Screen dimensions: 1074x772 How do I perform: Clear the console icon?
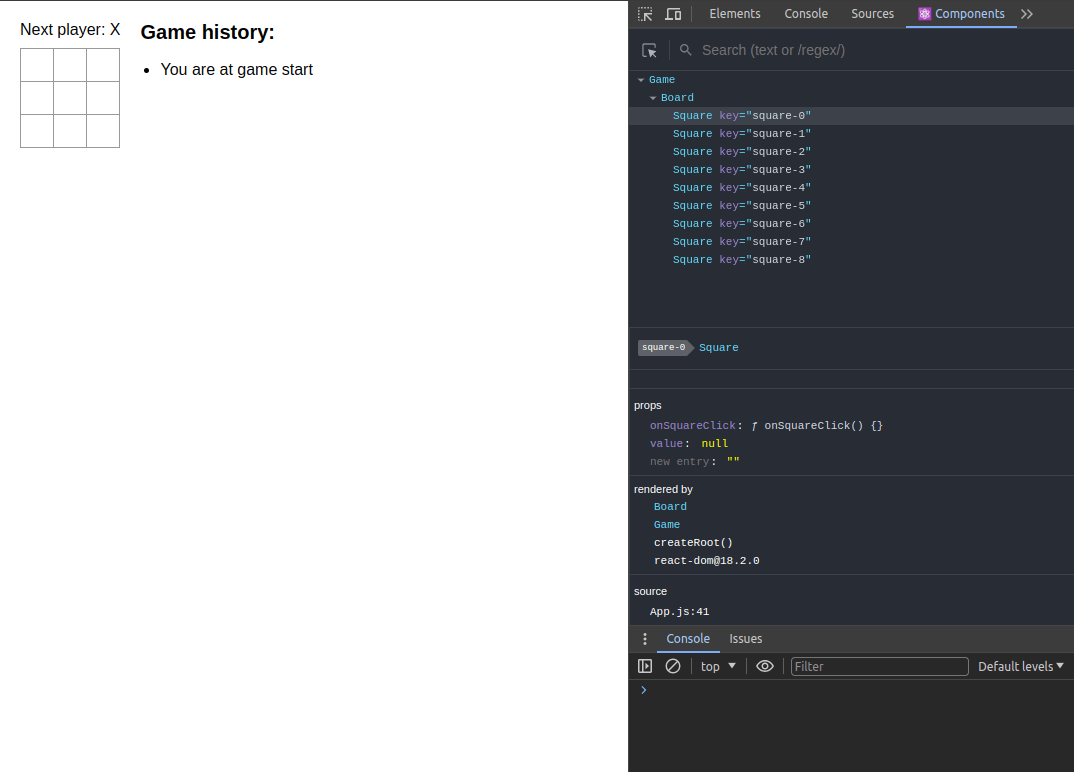pyautogui.click(x=673, y=666)
